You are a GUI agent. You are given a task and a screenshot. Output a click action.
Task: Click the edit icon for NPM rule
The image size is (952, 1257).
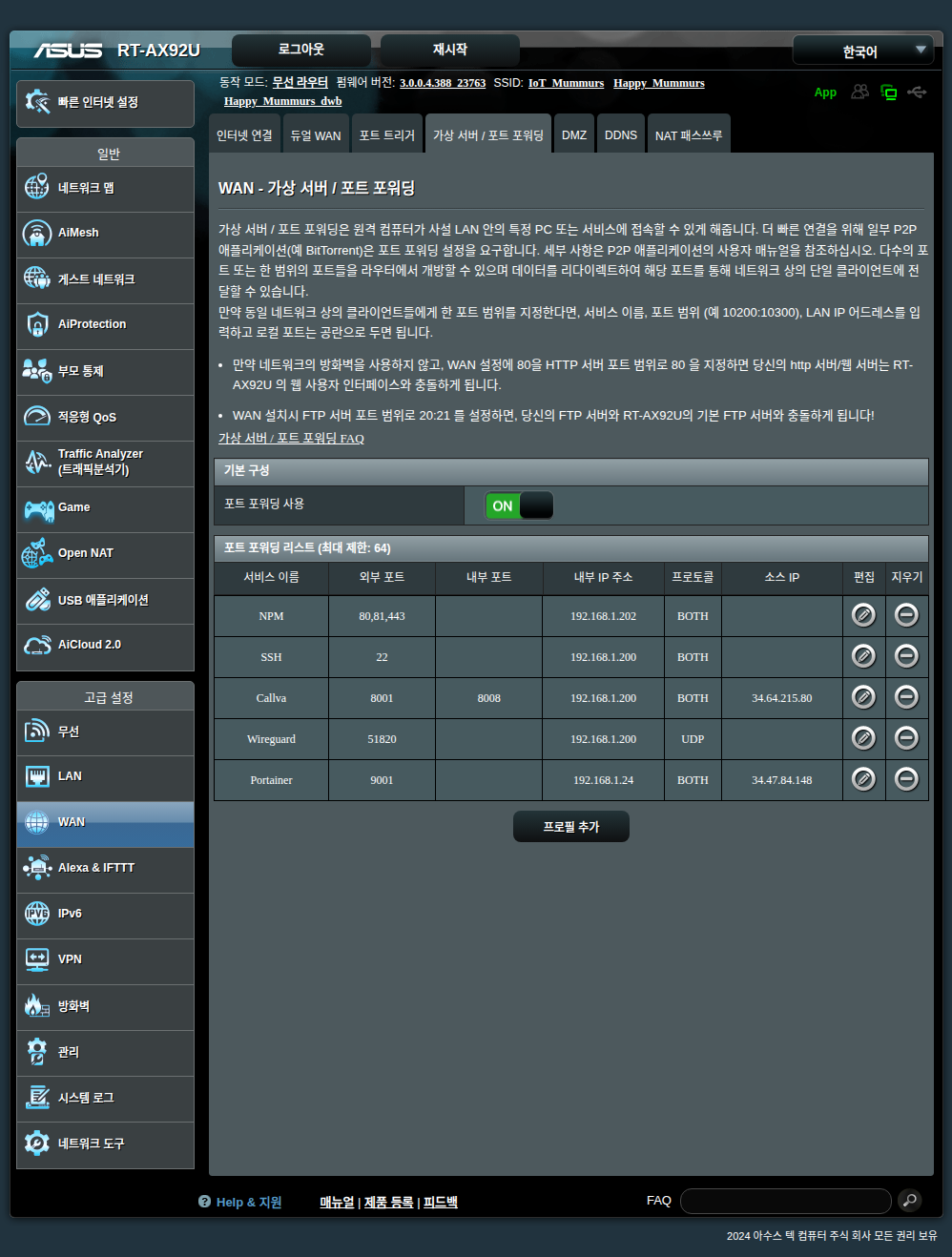click(863, 615)
